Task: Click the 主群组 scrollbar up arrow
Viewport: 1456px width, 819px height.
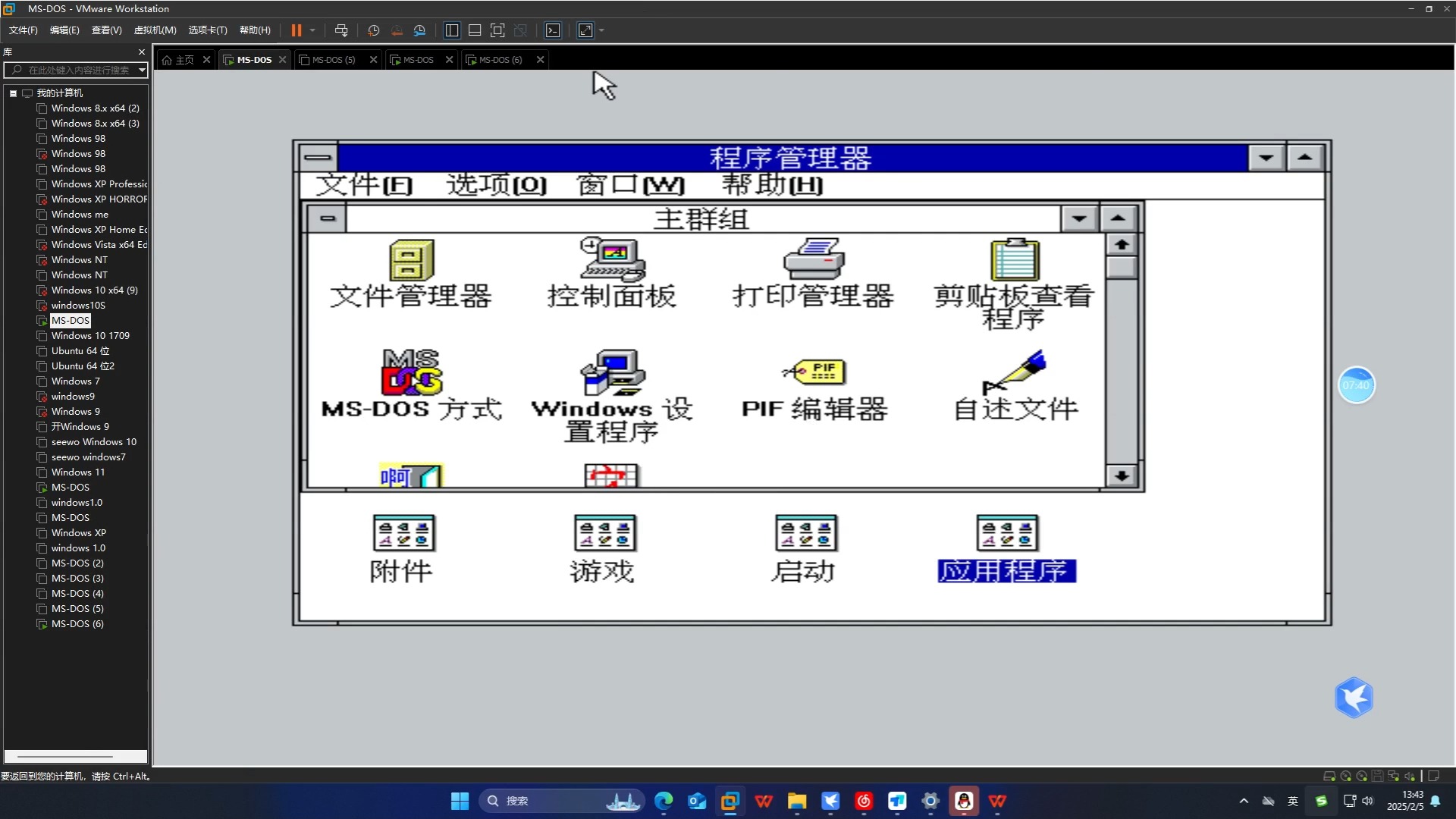Action: [1122, 244]
